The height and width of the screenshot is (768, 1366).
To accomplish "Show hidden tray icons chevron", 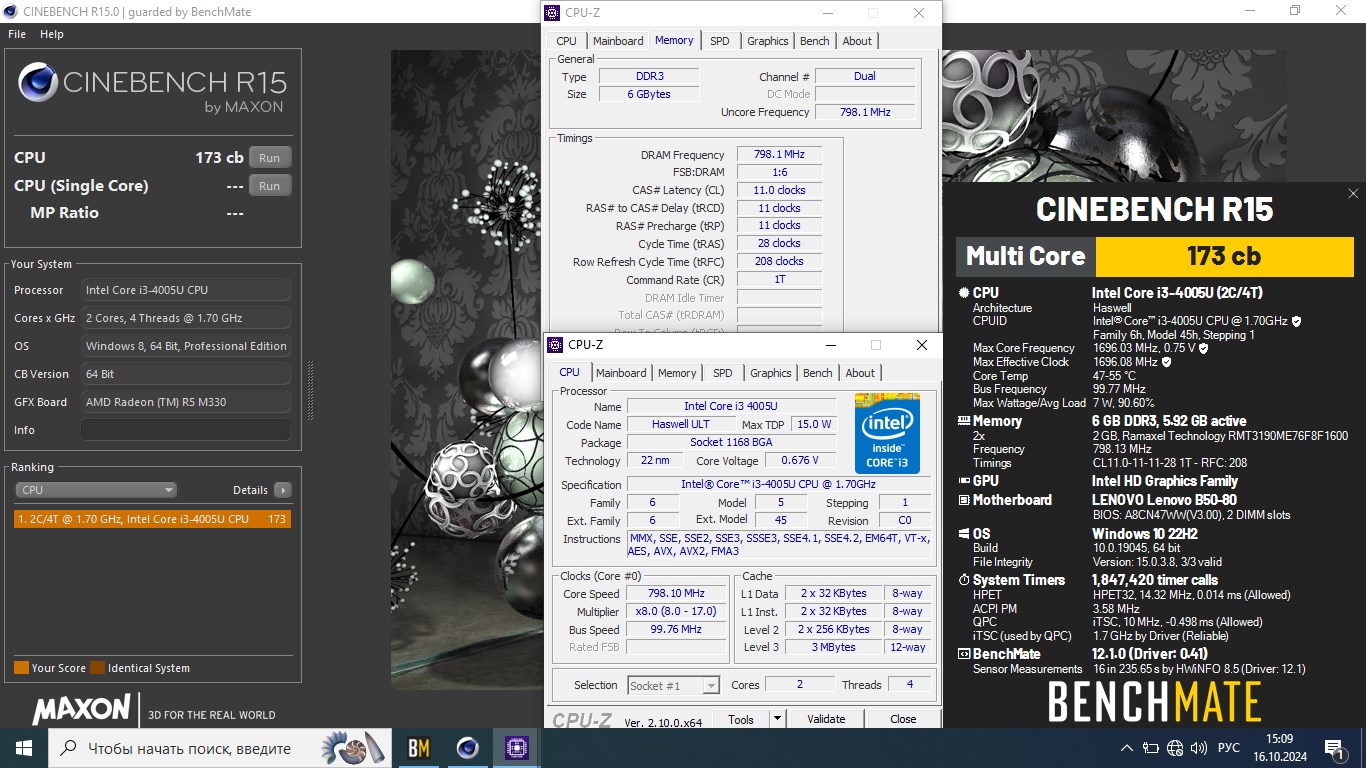I will [1127, 748].
